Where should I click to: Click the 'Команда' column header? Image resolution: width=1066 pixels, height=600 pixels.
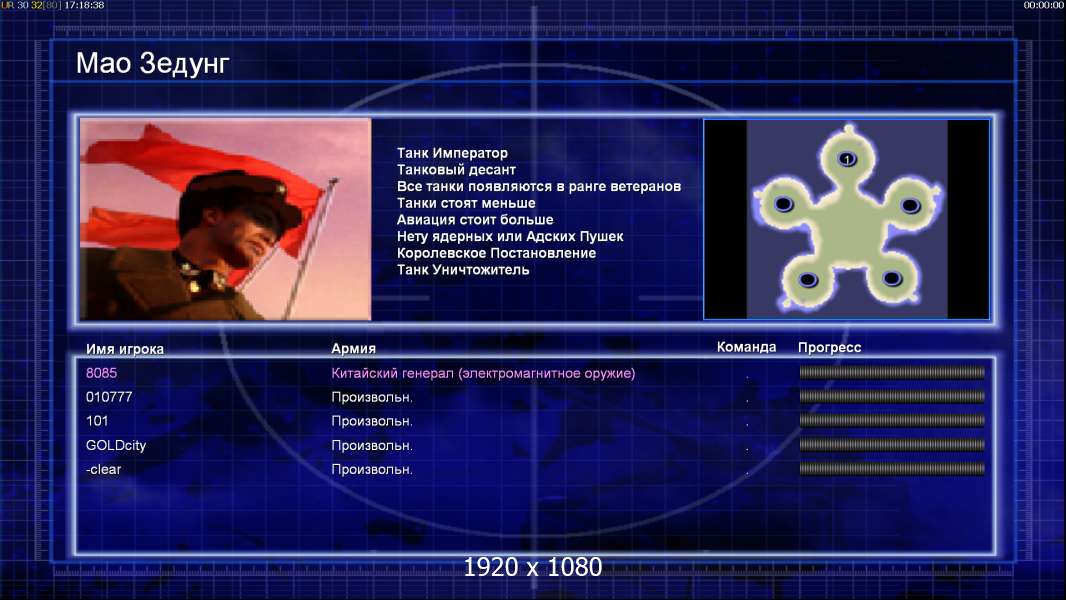[x=746, y=347]
